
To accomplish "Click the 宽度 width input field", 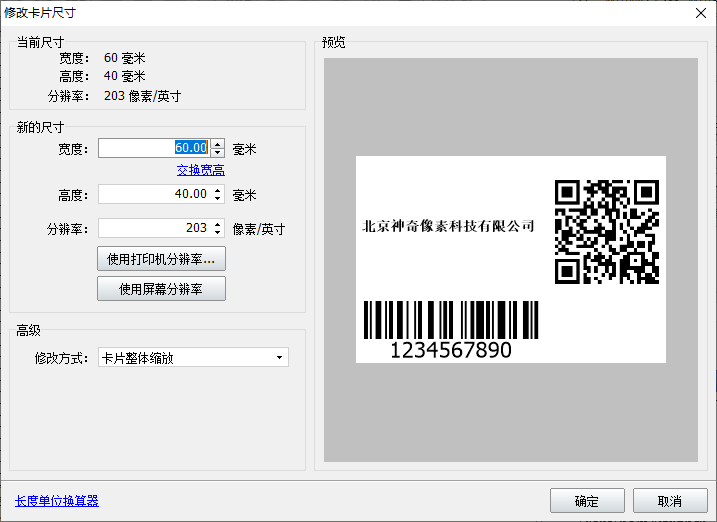I will tap(155, 148).
